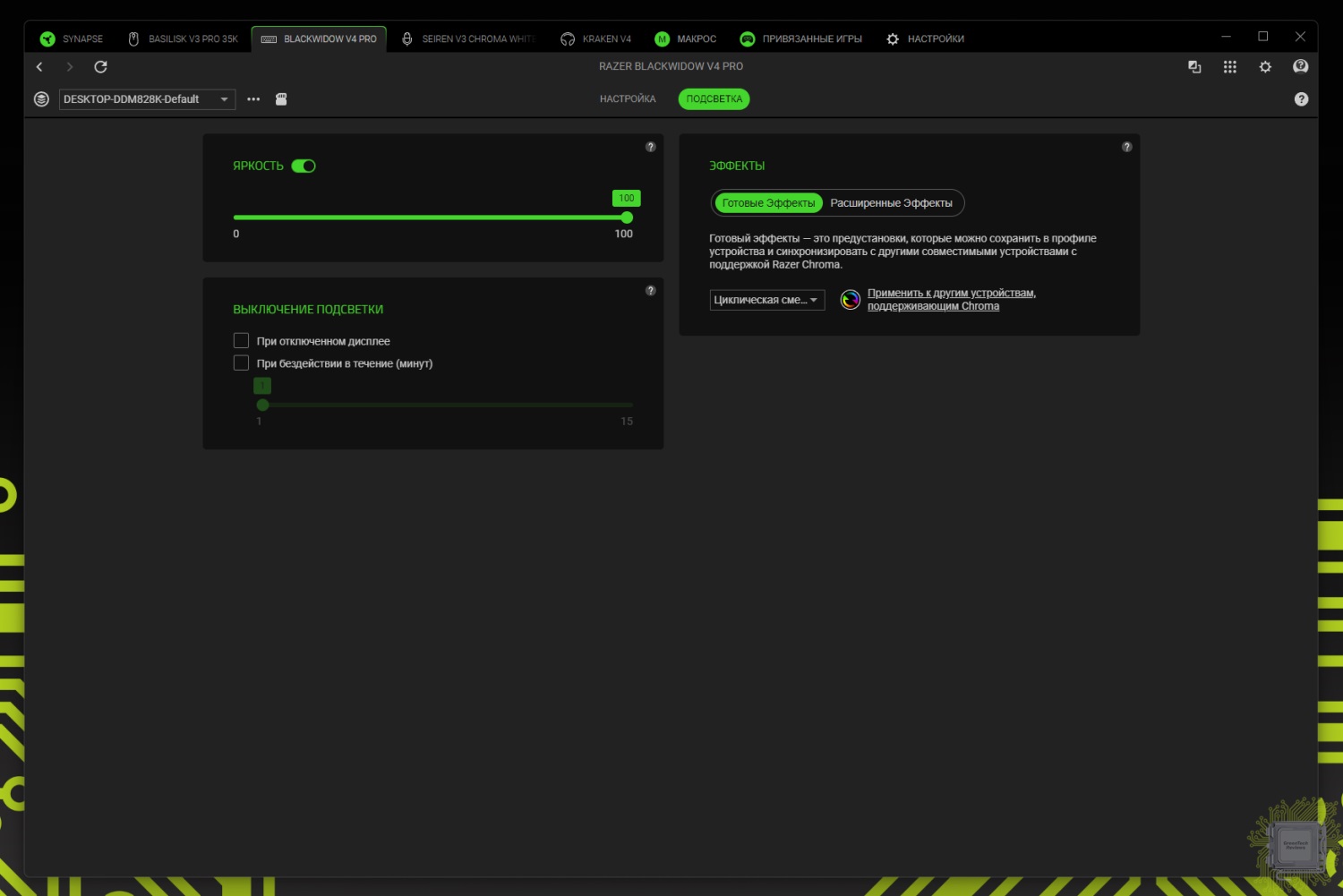Image resolution: width=1343 pixels, height=896 pixels.
Task: Go back using the left arrow icon
Action: 39,67
